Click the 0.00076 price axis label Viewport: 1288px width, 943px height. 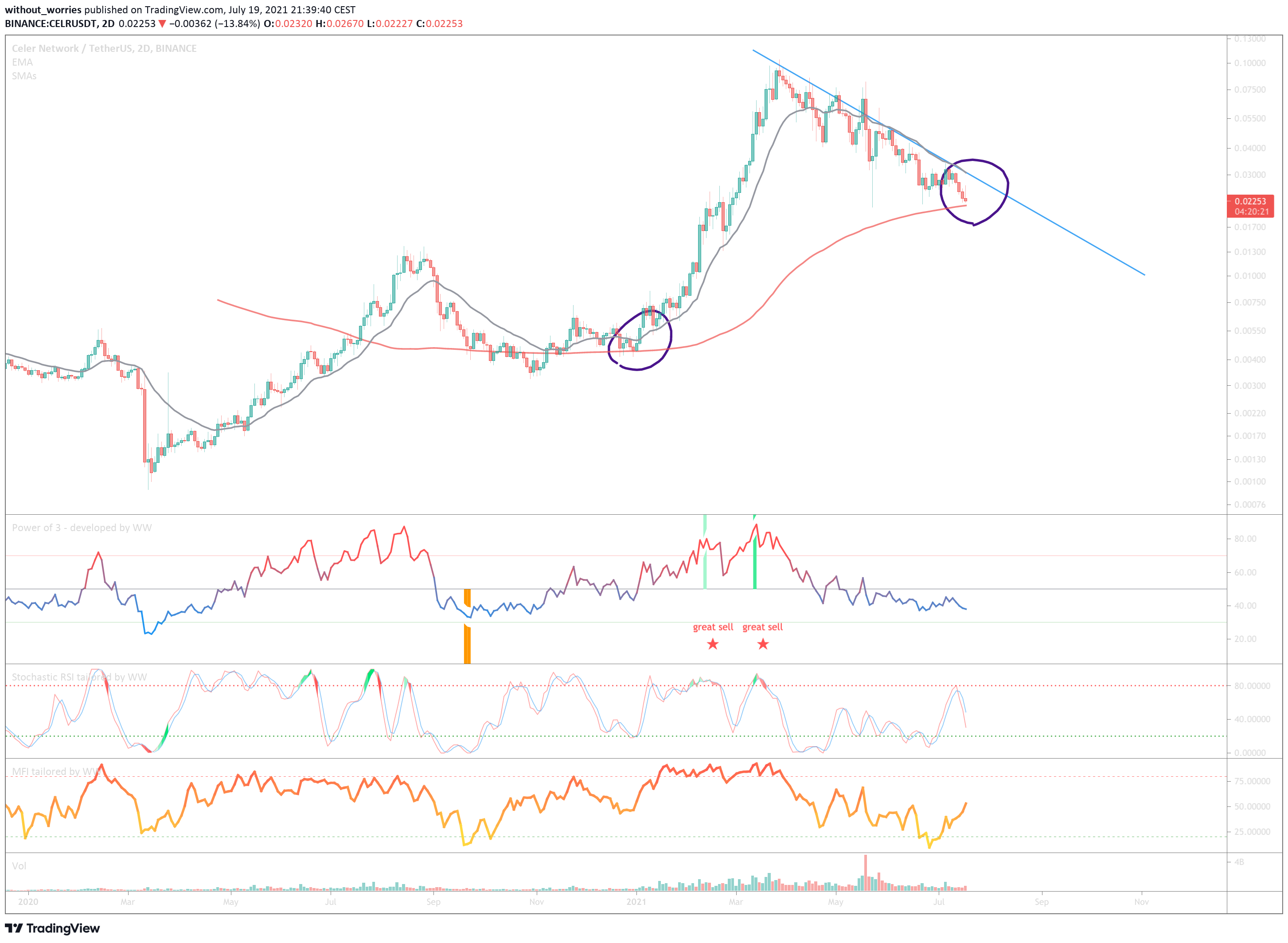pyautogui.click(x=1250, y=505)
